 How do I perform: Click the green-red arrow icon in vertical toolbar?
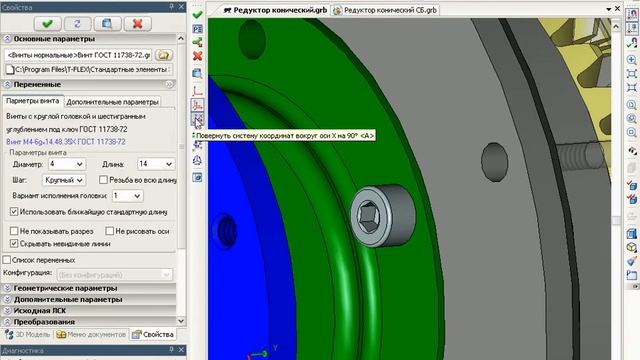(198, 42)
